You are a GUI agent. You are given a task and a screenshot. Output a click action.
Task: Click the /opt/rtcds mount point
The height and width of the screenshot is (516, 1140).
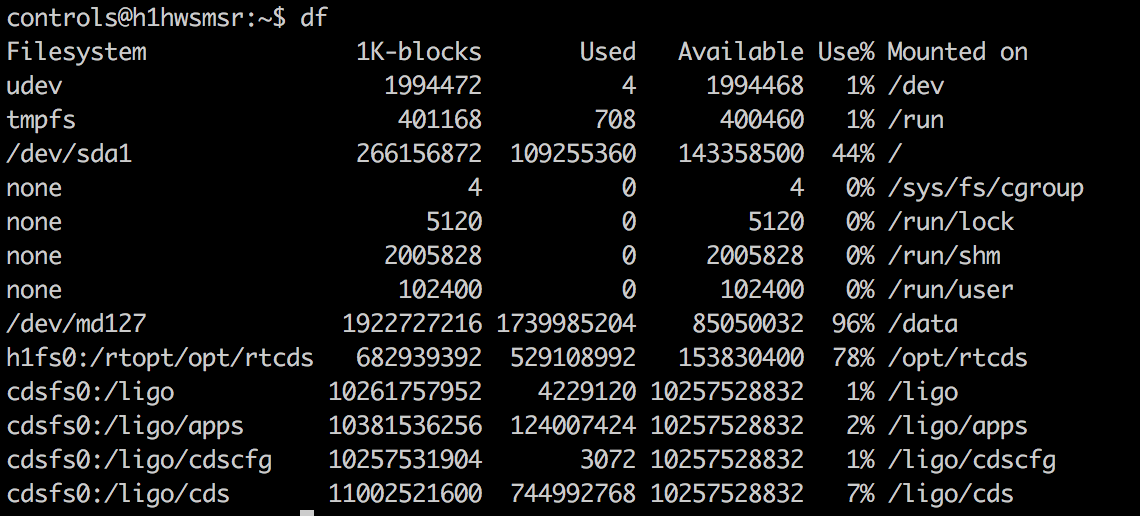[x=958, y=358]
